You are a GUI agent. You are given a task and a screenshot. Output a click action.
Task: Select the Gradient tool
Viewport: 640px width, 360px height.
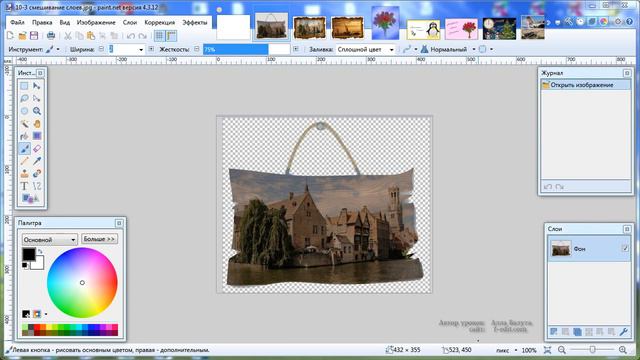37,136
